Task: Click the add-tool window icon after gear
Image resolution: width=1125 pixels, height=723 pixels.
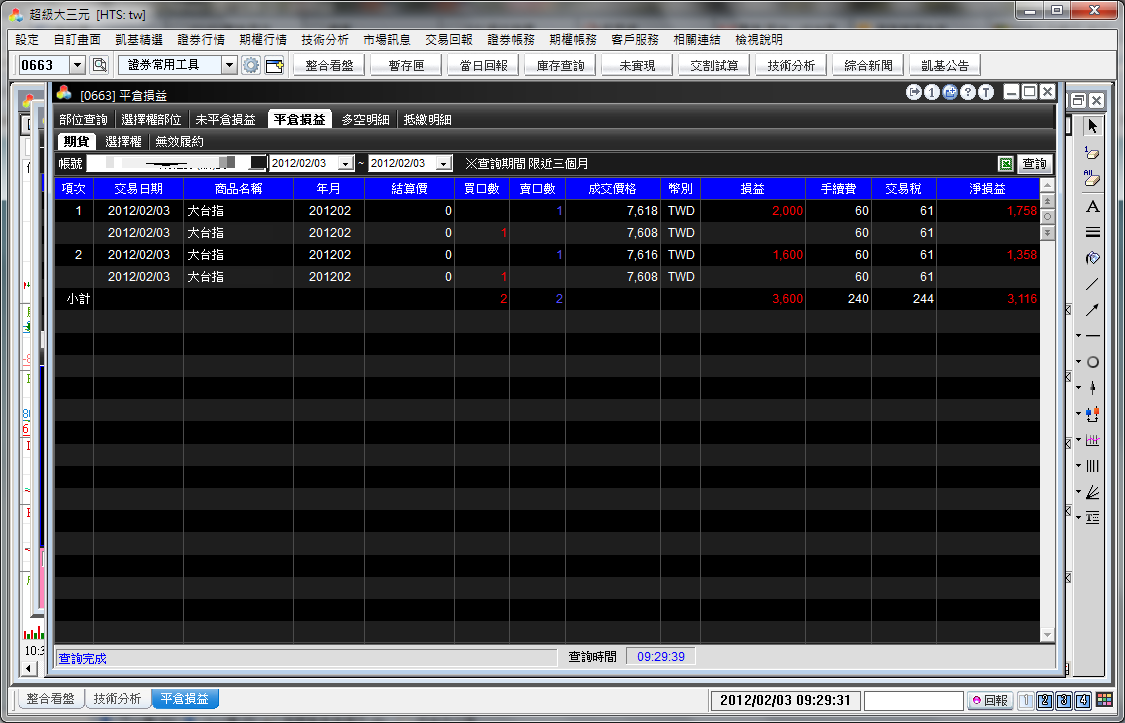Action: [274, 65]
